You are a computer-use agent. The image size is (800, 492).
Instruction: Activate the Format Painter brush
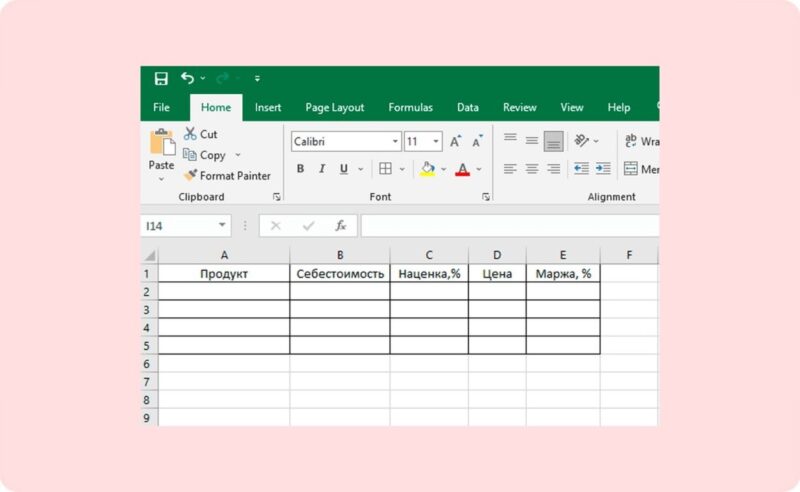(227, 176)
